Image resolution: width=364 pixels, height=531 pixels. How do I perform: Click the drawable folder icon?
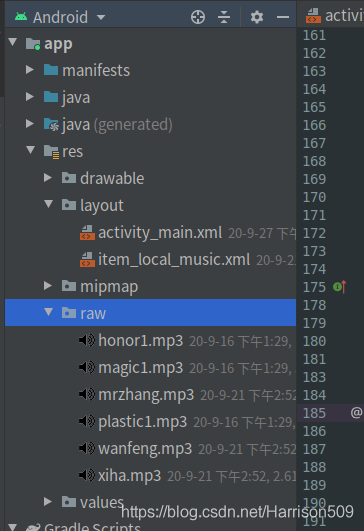tap(69, 178)
